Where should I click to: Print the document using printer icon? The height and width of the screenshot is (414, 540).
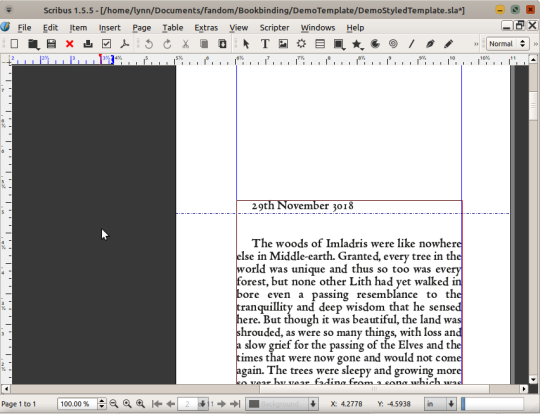click(88, 44)
